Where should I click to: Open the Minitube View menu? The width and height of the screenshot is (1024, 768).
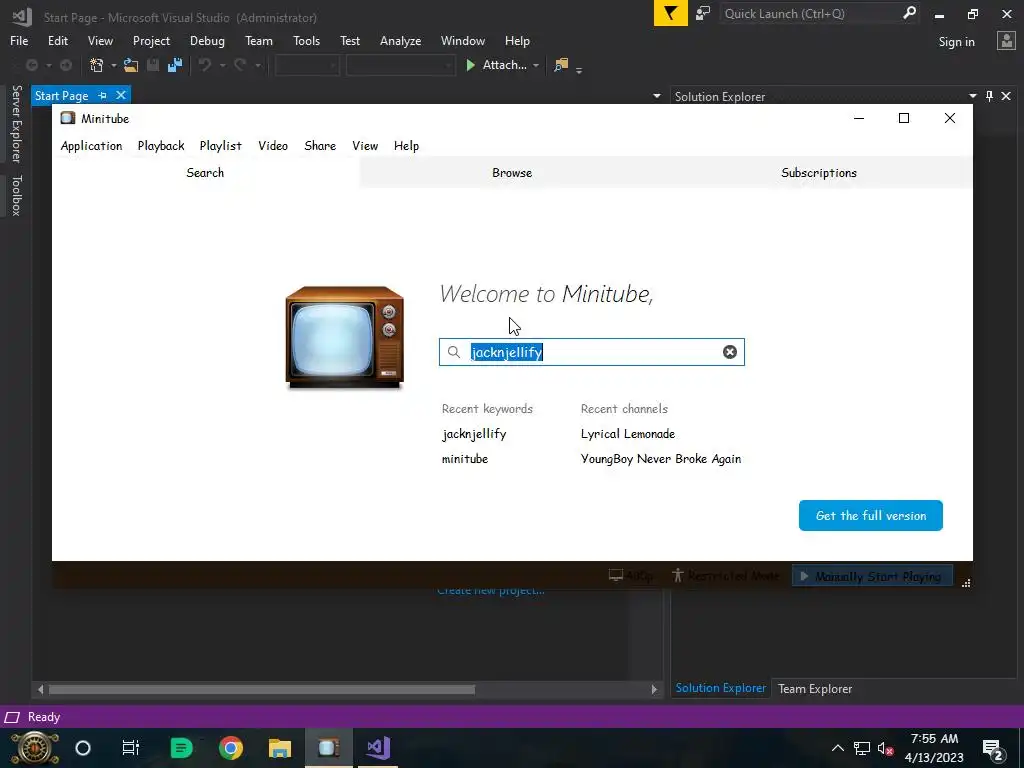point(365,146)
